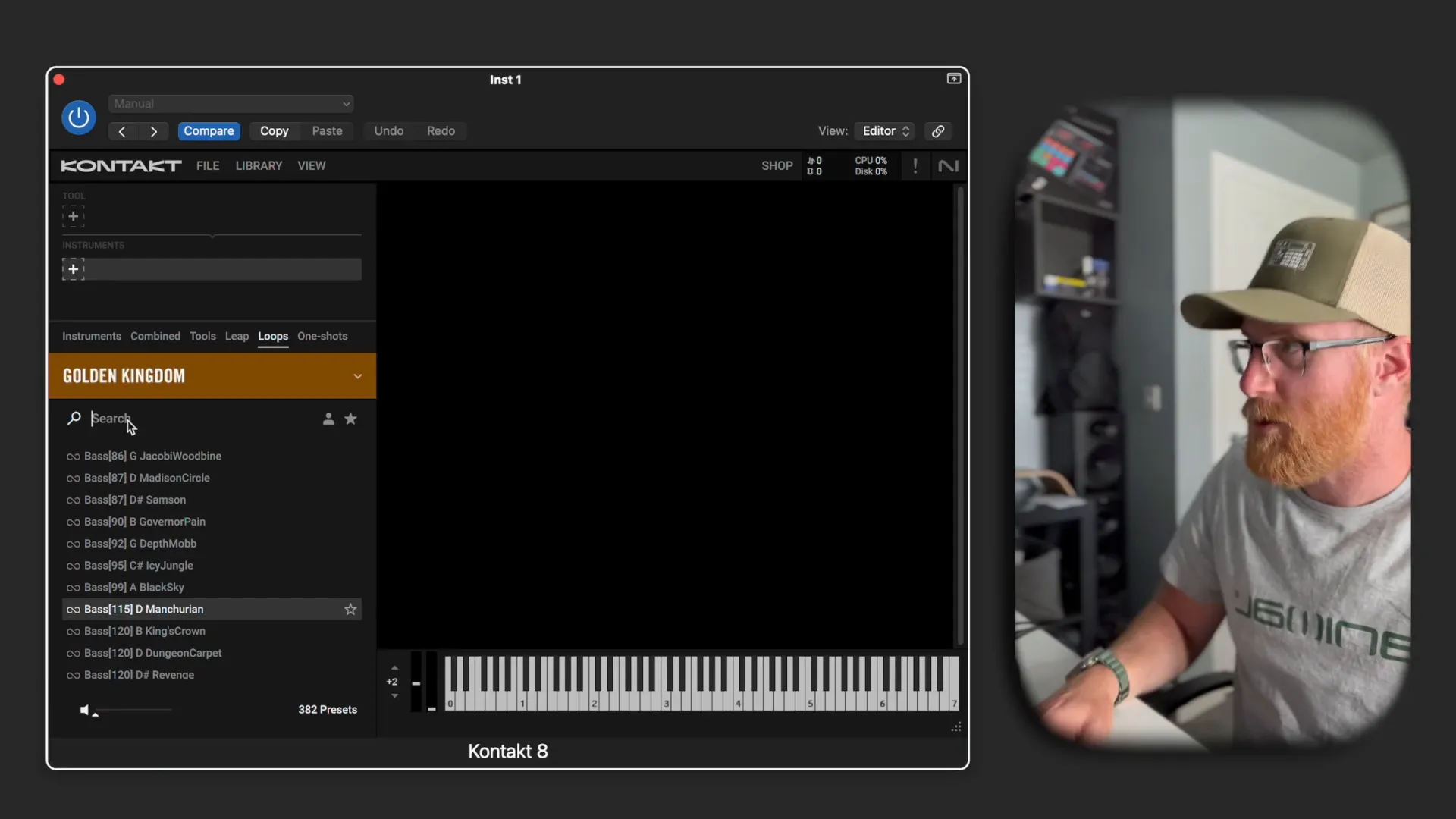Open the FILE menu
This screenshot has height=819, width=1456.
(208, 166)
